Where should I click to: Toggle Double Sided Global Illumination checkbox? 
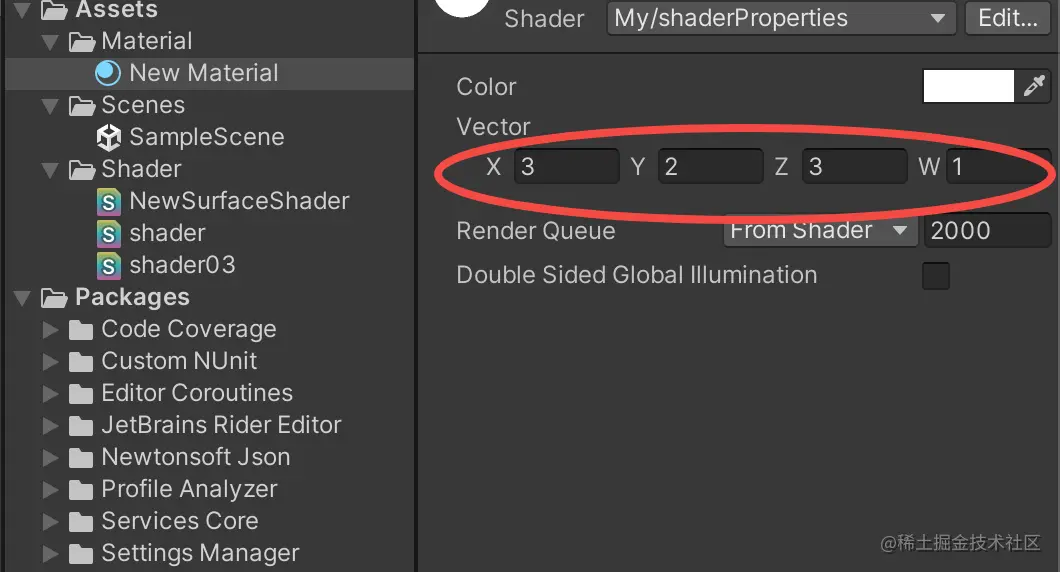point(935,276)
